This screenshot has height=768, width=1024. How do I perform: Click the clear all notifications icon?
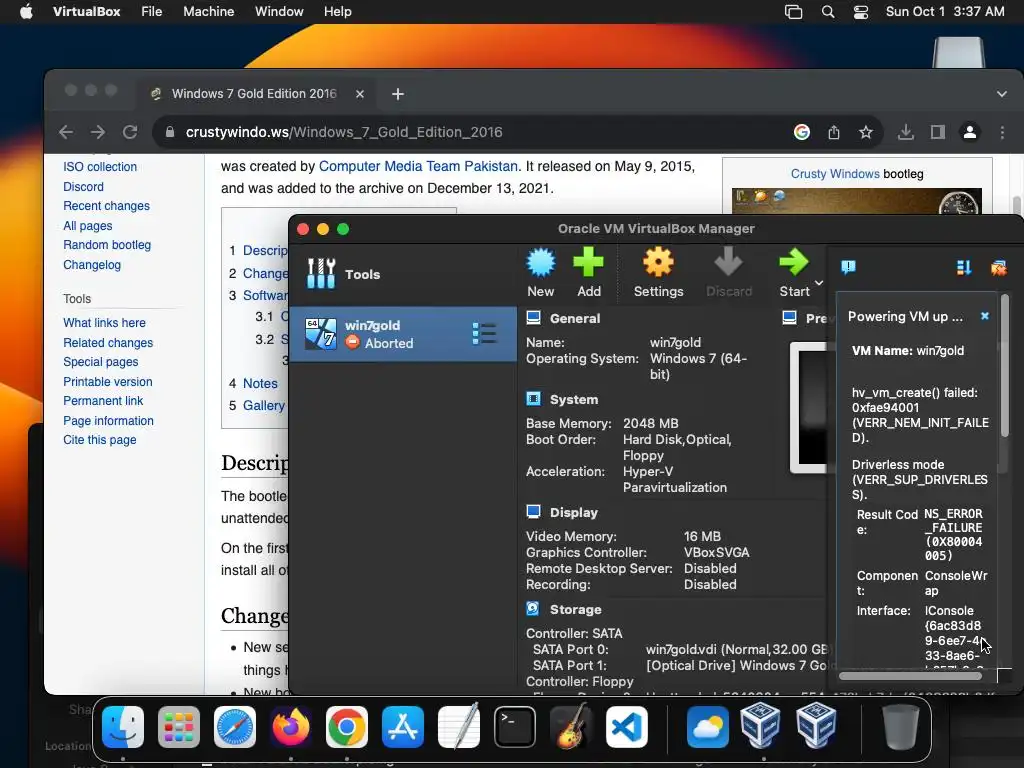[999, 267]
